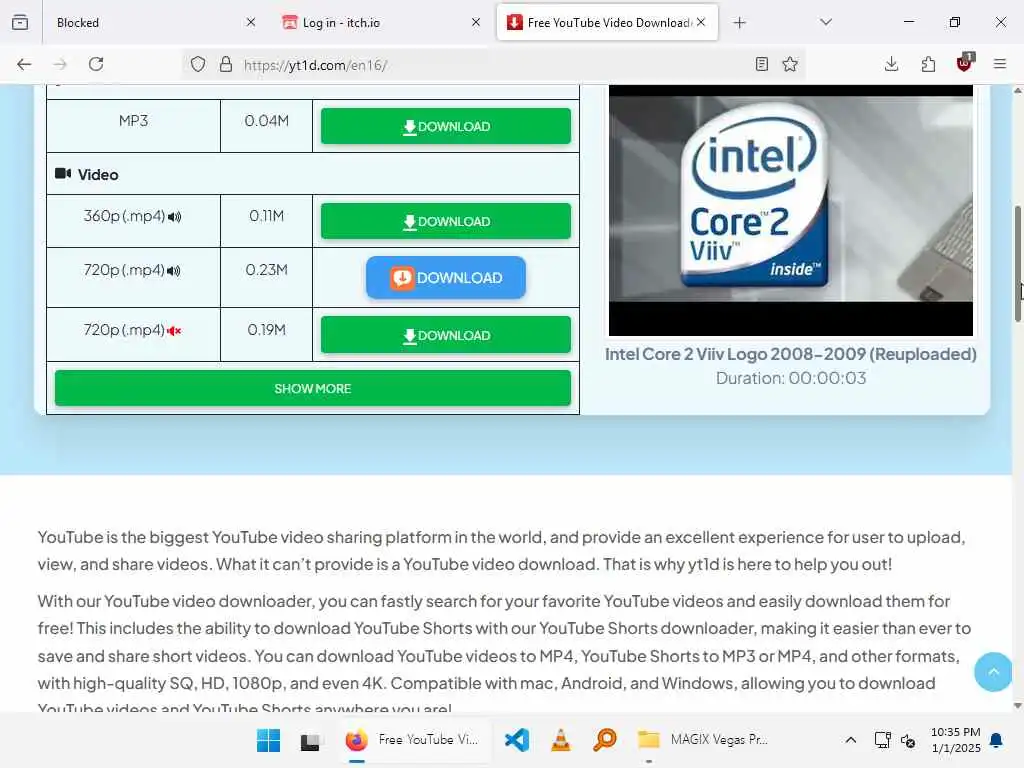Open the muted volume tray icon
Image resolution: width=1024 pixels, height=768 pixels.
[x=908, y=740]
